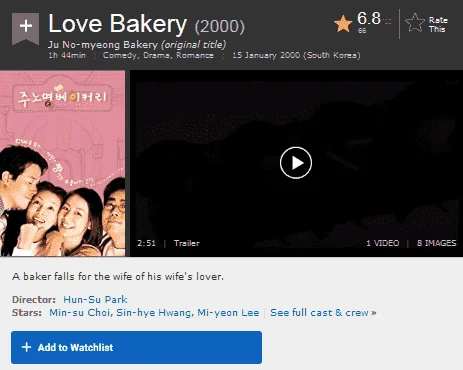
Task: Open the 15 January 2000 release date link
Action: [296, 55]
